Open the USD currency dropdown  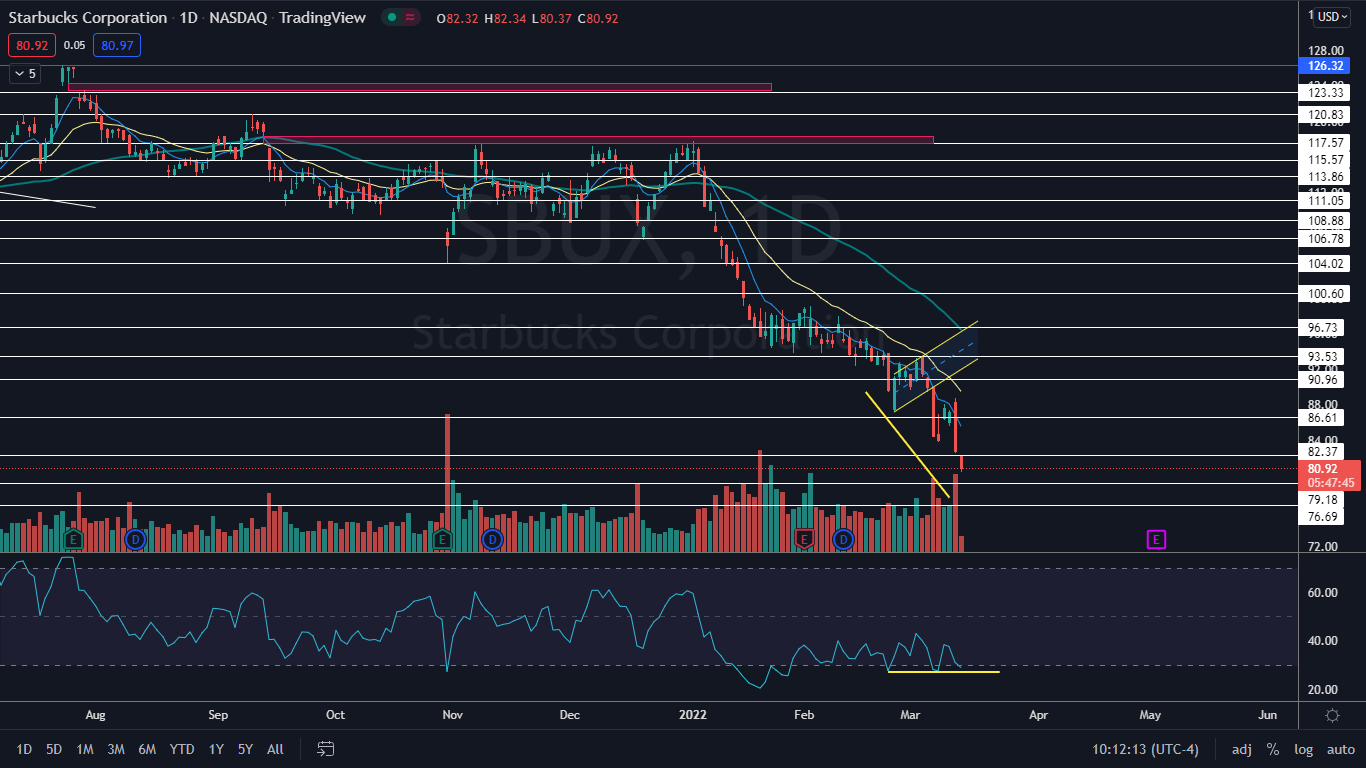coord(1332,16)
